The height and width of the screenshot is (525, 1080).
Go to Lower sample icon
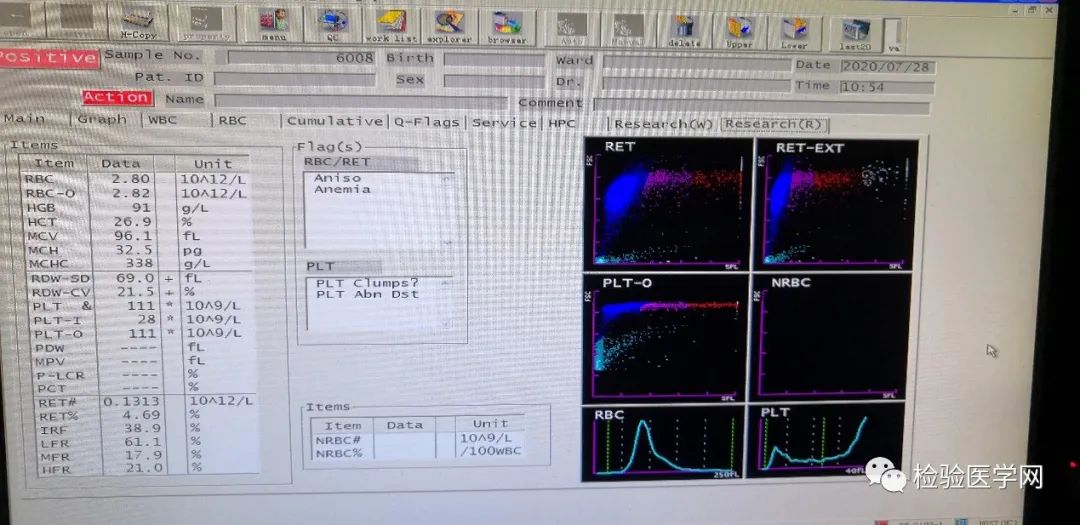pos(793,32)
